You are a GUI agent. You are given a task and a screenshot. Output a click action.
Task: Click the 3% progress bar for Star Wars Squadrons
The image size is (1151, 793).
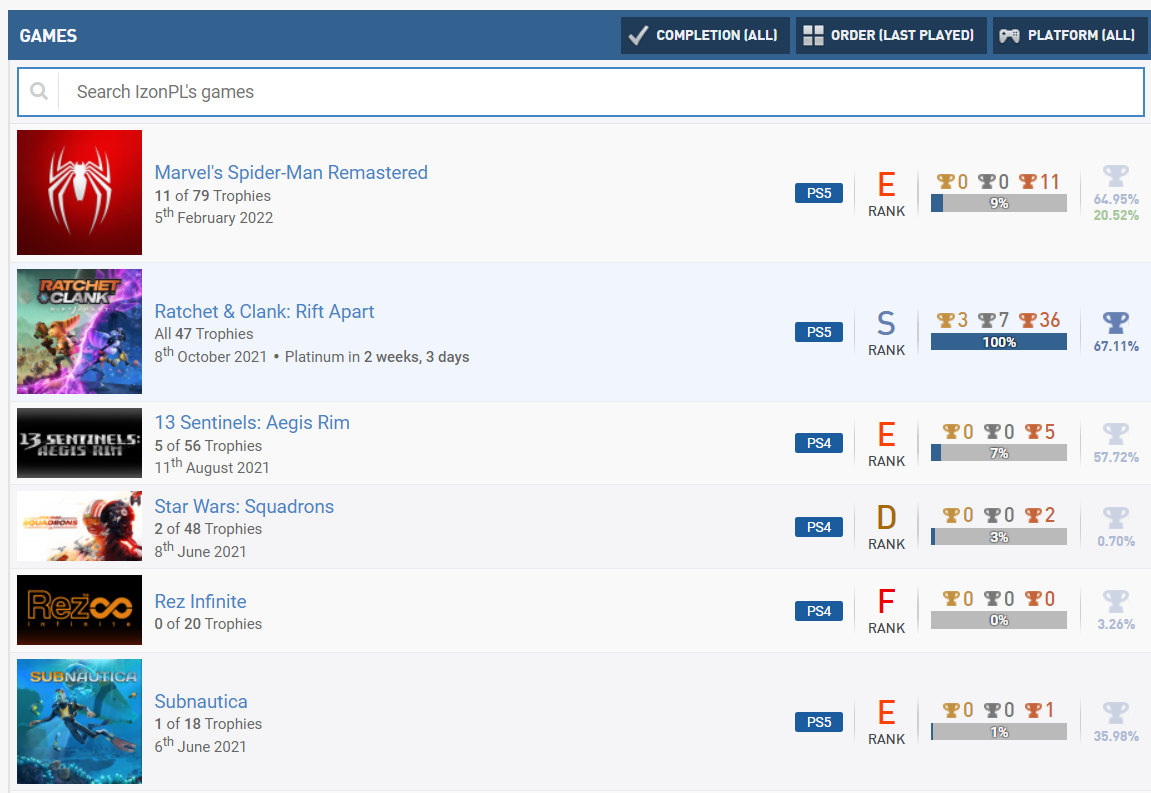pos(998,537)
